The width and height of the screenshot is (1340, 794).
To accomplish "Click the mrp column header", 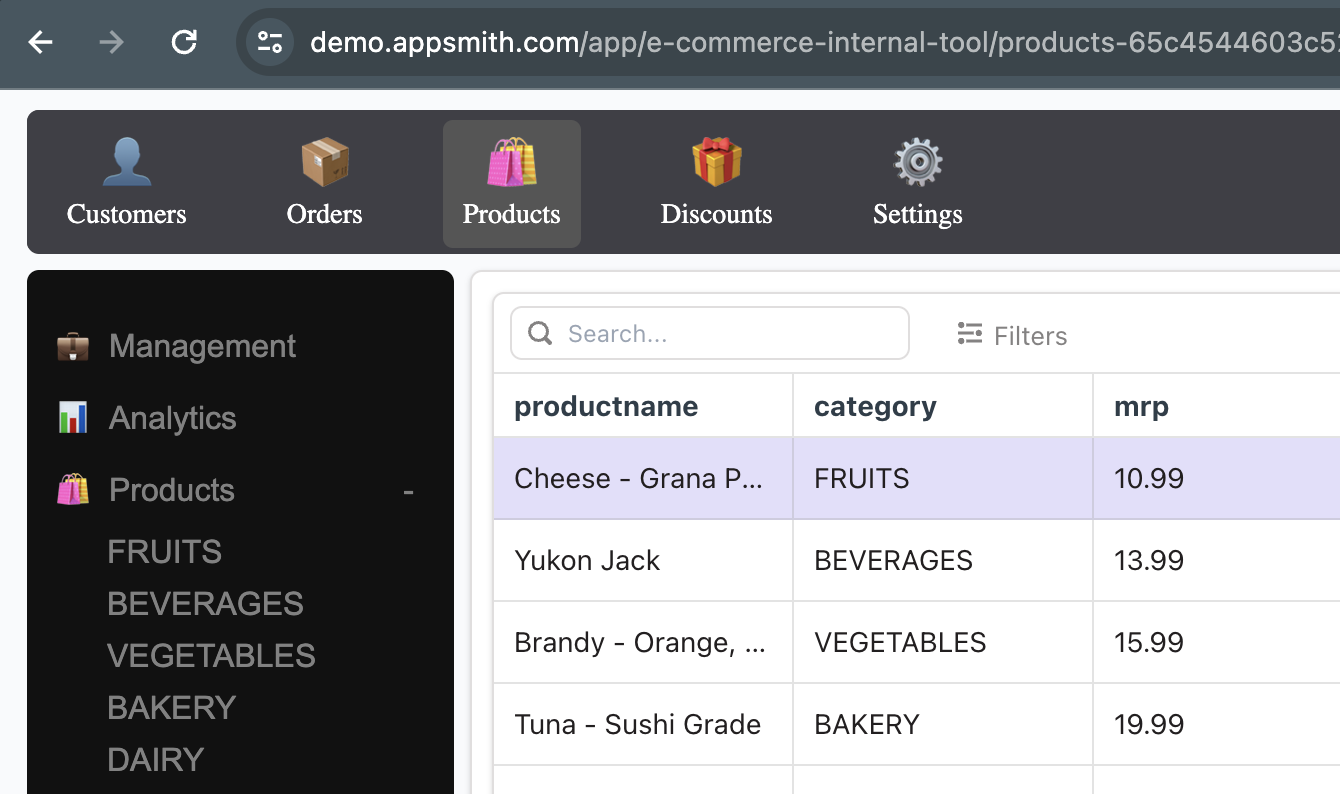I will [x=1142, y=406].
